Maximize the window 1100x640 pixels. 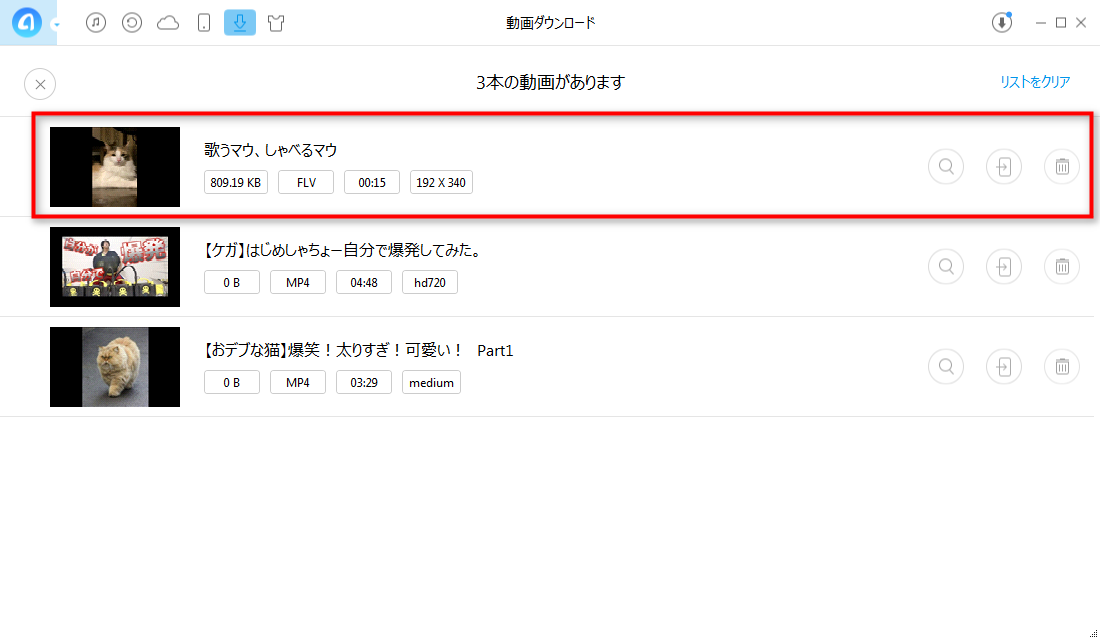(1061, 23)
